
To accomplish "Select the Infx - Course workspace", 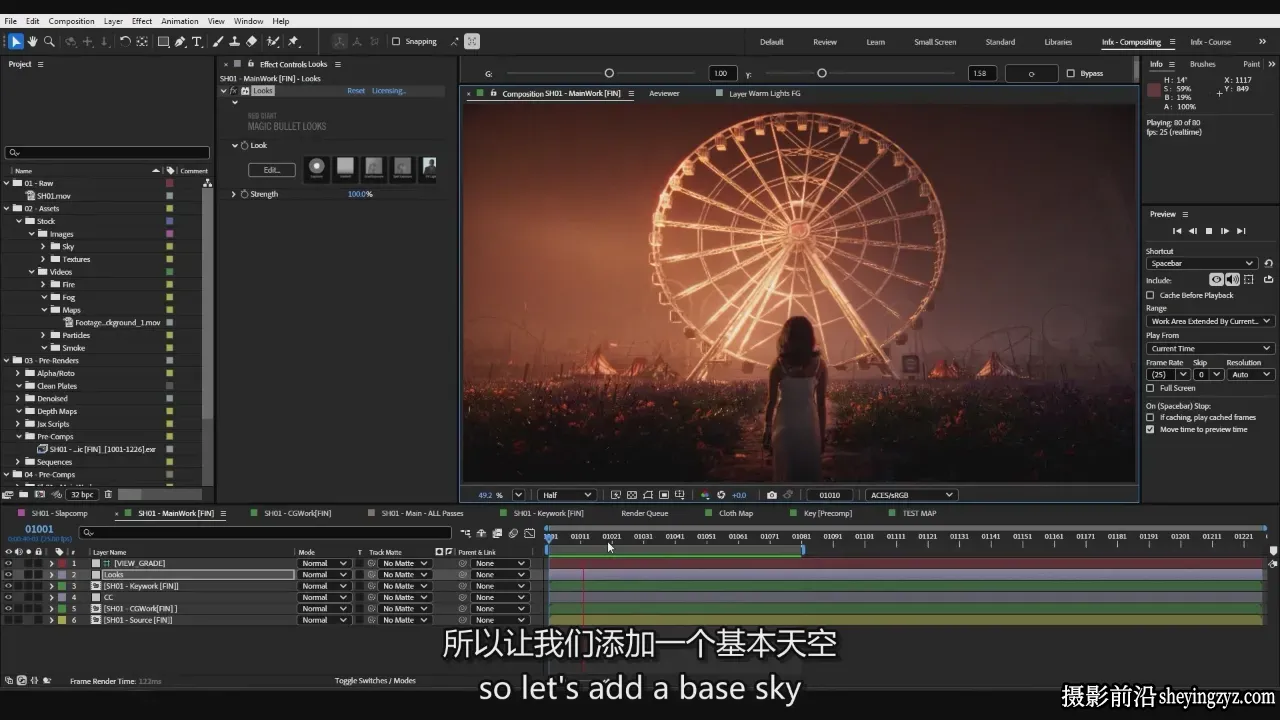I will 1210,42.
